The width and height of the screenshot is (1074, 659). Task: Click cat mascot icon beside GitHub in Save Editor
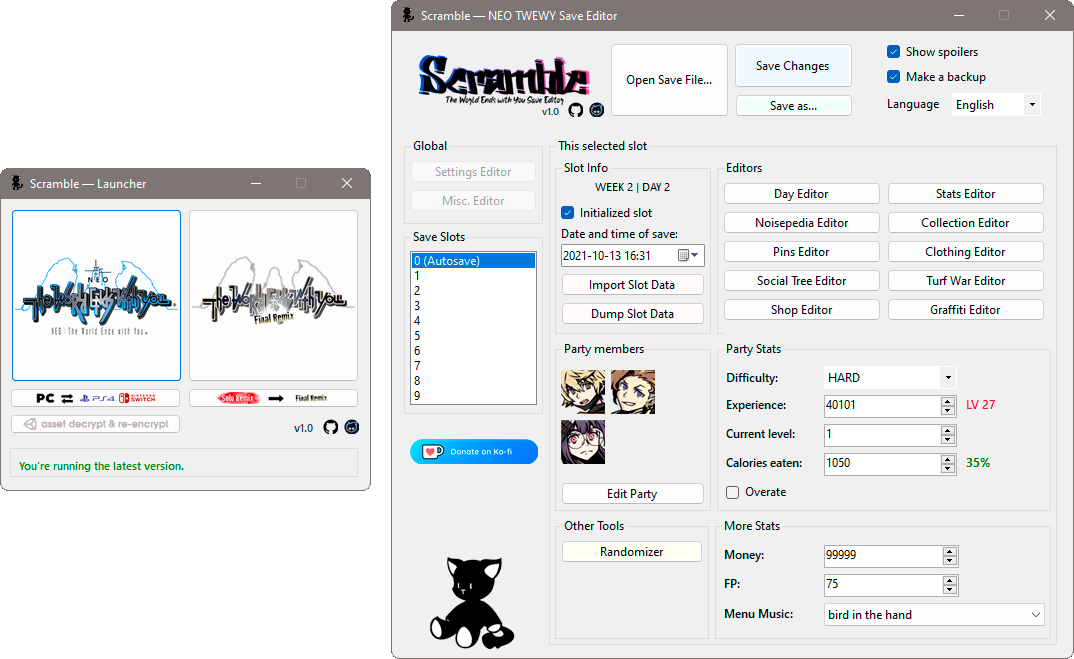597,110
